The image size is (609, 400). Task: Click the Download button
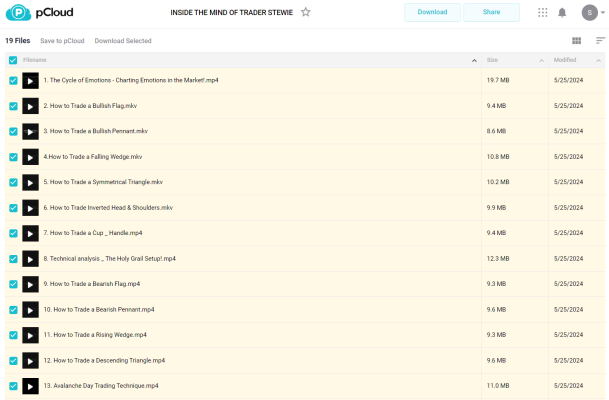pos(432,12)
